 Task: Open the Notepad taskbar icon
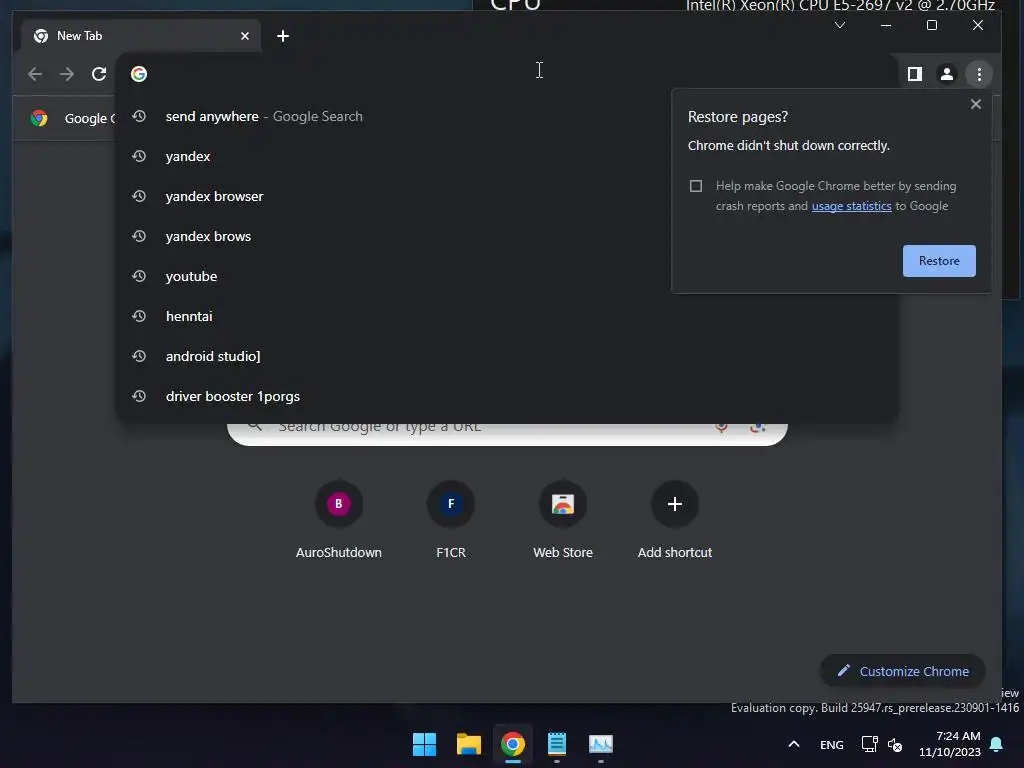[x=556, y=744]
